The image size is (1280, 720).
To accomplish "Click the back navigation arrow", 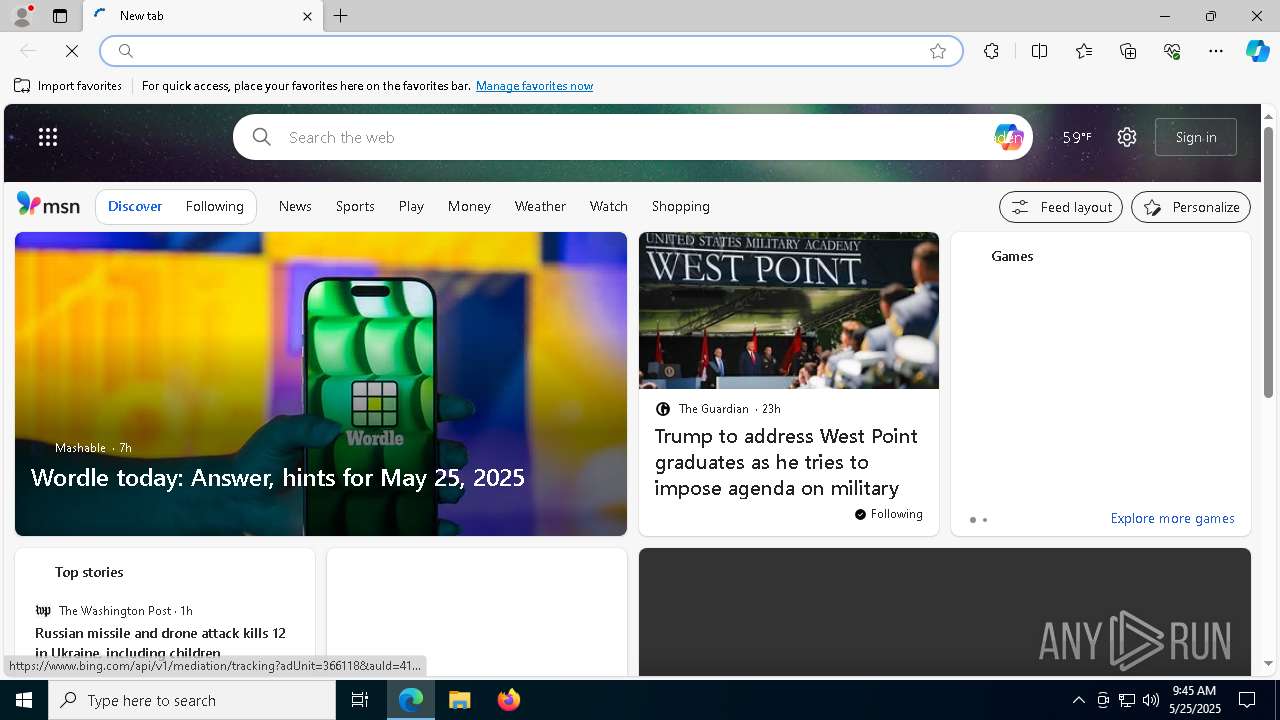I will [x=28, y=51].
